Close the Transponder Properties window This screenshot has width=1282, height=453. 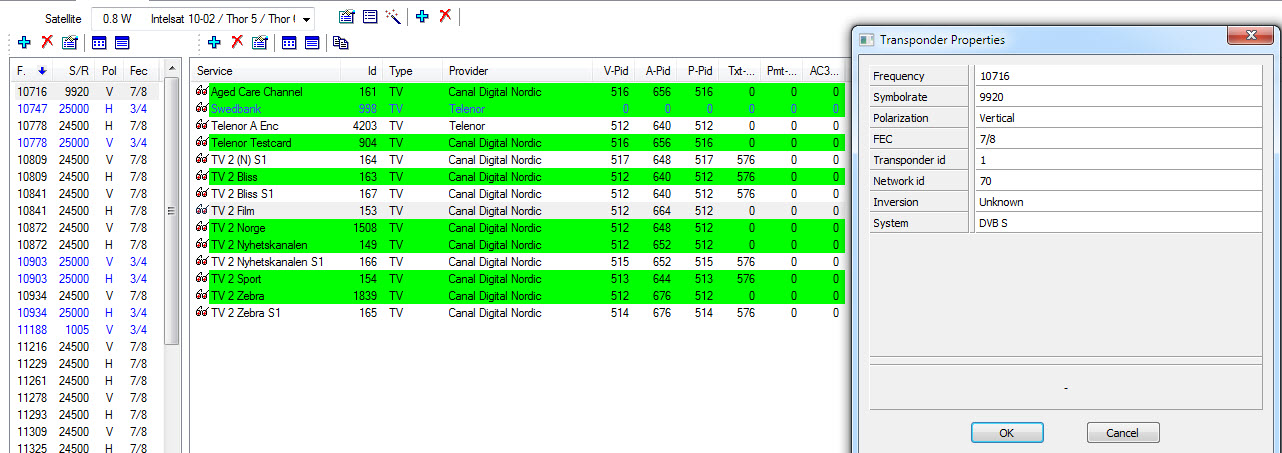tap(1251, 38)
